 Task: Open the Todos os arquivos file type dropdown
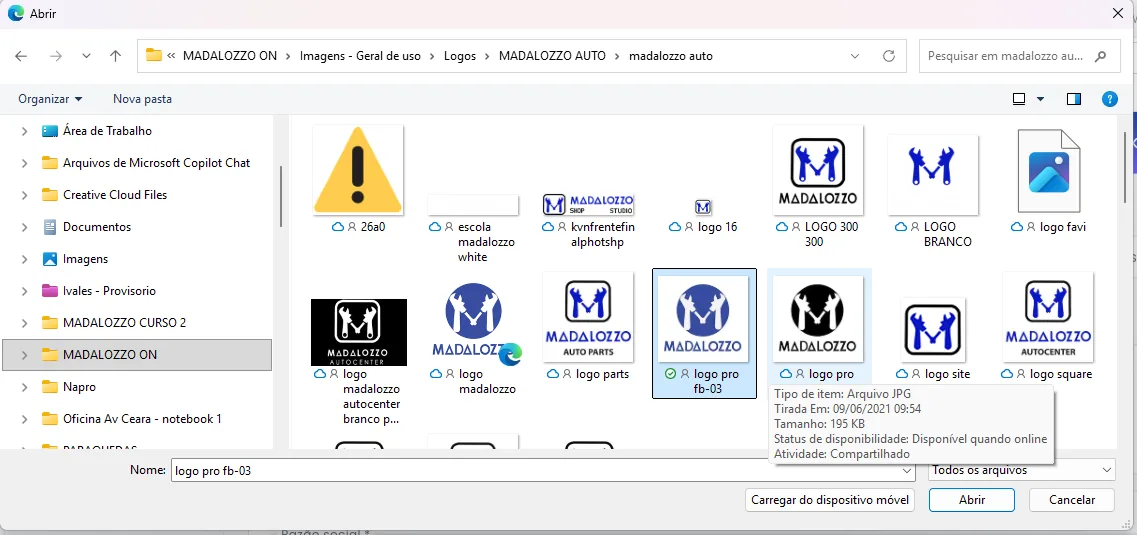coord(1021,470)
